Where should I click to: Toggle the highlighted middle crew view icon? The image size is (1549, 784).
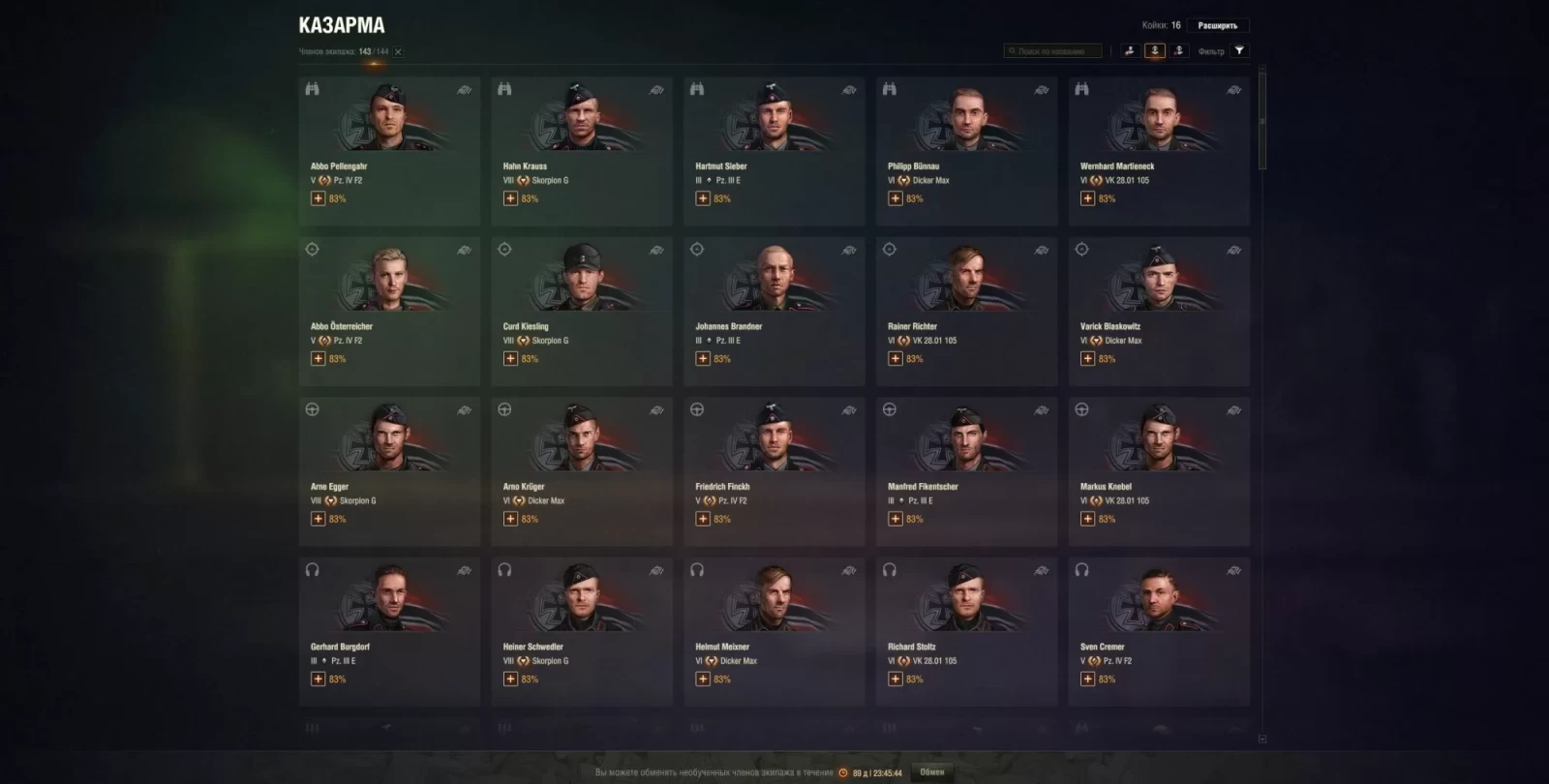click(x=1154, y=50)
